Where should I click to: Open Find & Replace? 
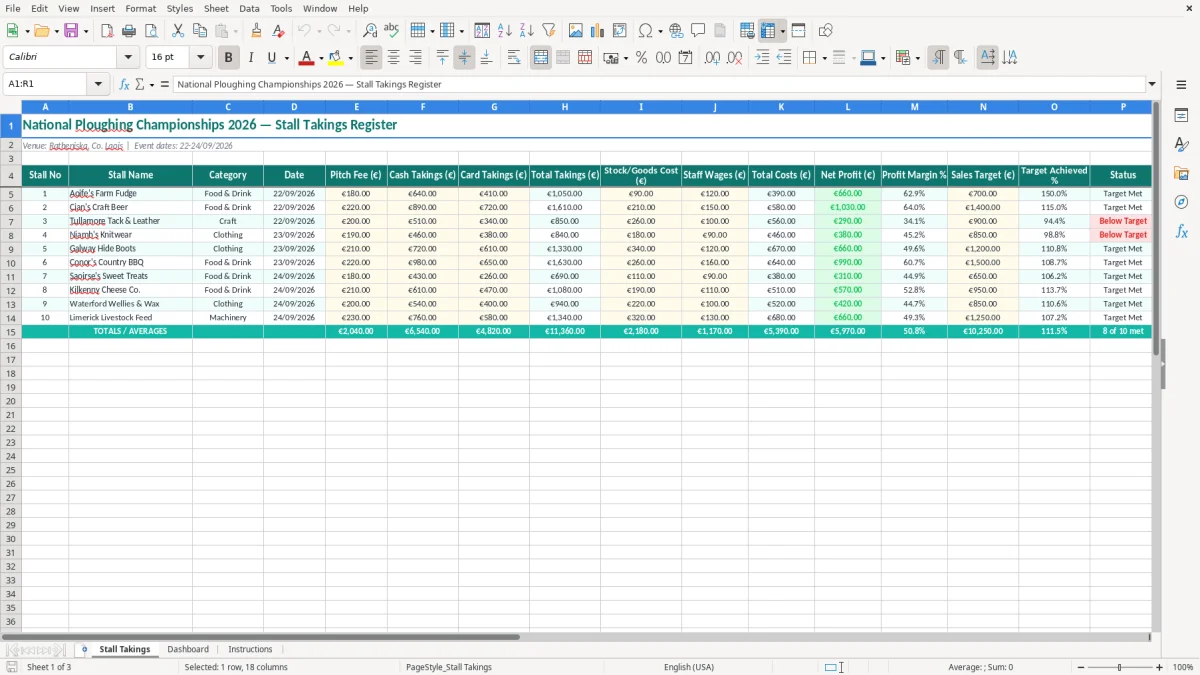click(370, 31)
